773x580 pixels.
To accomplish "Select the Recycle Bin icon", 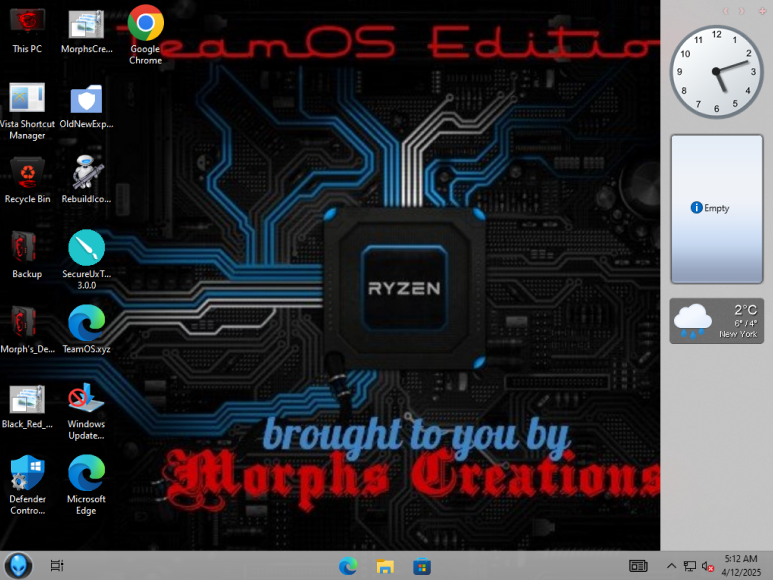I will coord(27,180).
